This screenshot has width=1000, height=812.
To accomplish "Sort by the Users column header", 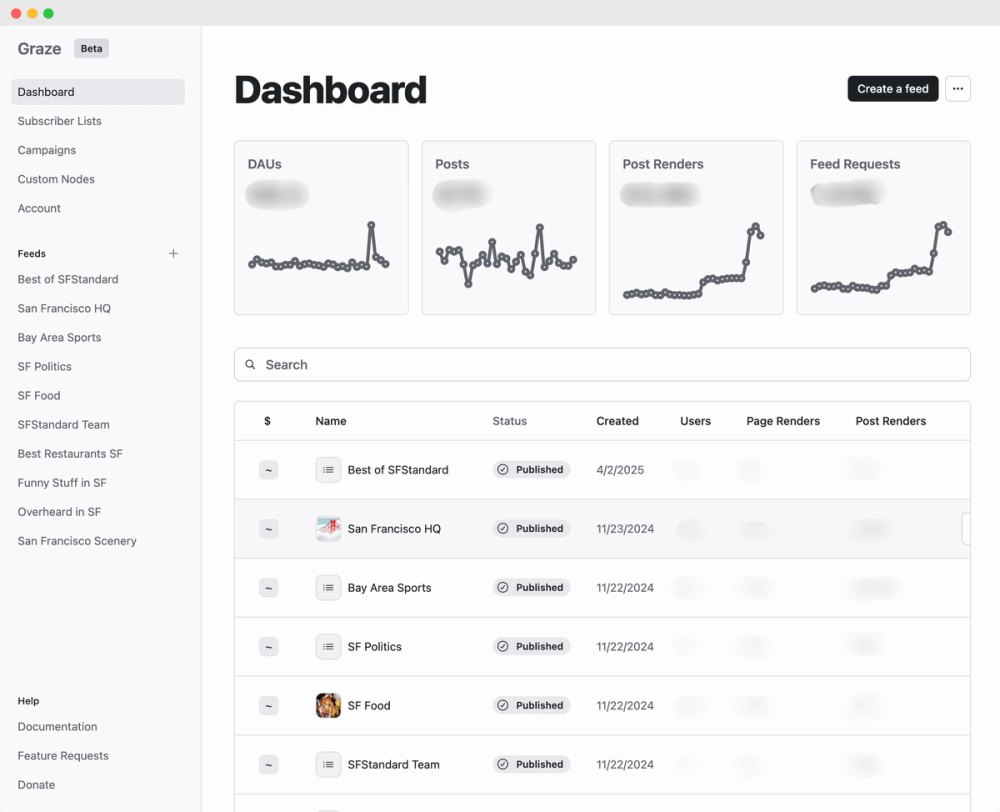I will click(695, 421).
